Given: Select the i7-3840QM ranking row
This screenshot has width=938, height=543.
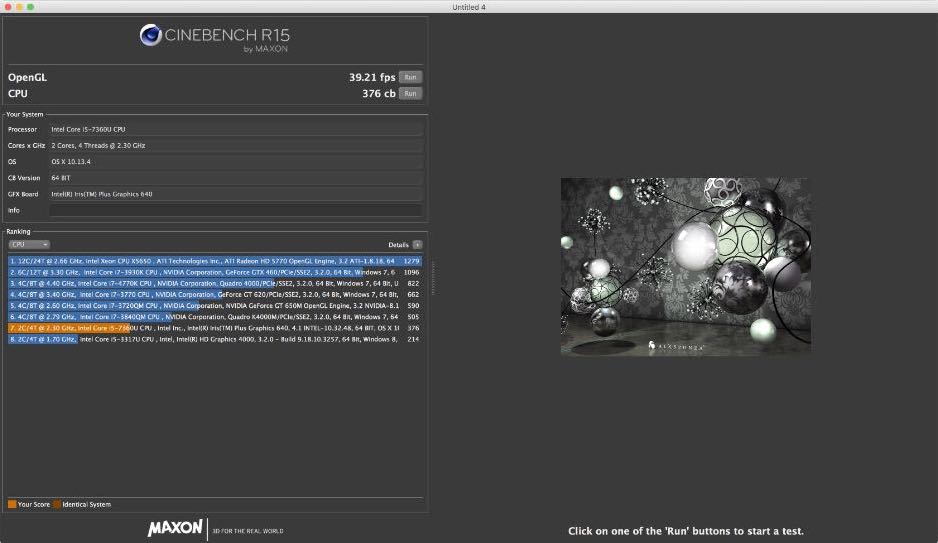Looking at the screenshot, I should pyautogui.click(x=214, y=317).
